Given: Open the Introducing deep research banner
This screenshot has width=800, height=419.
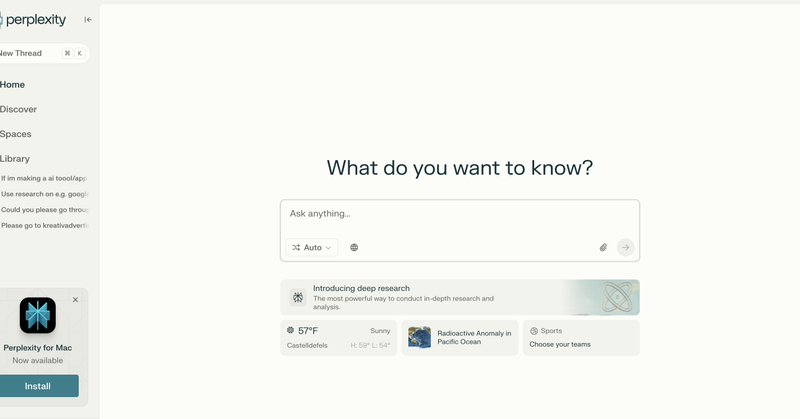Looking at the screenshot, I should pos(460,297).
